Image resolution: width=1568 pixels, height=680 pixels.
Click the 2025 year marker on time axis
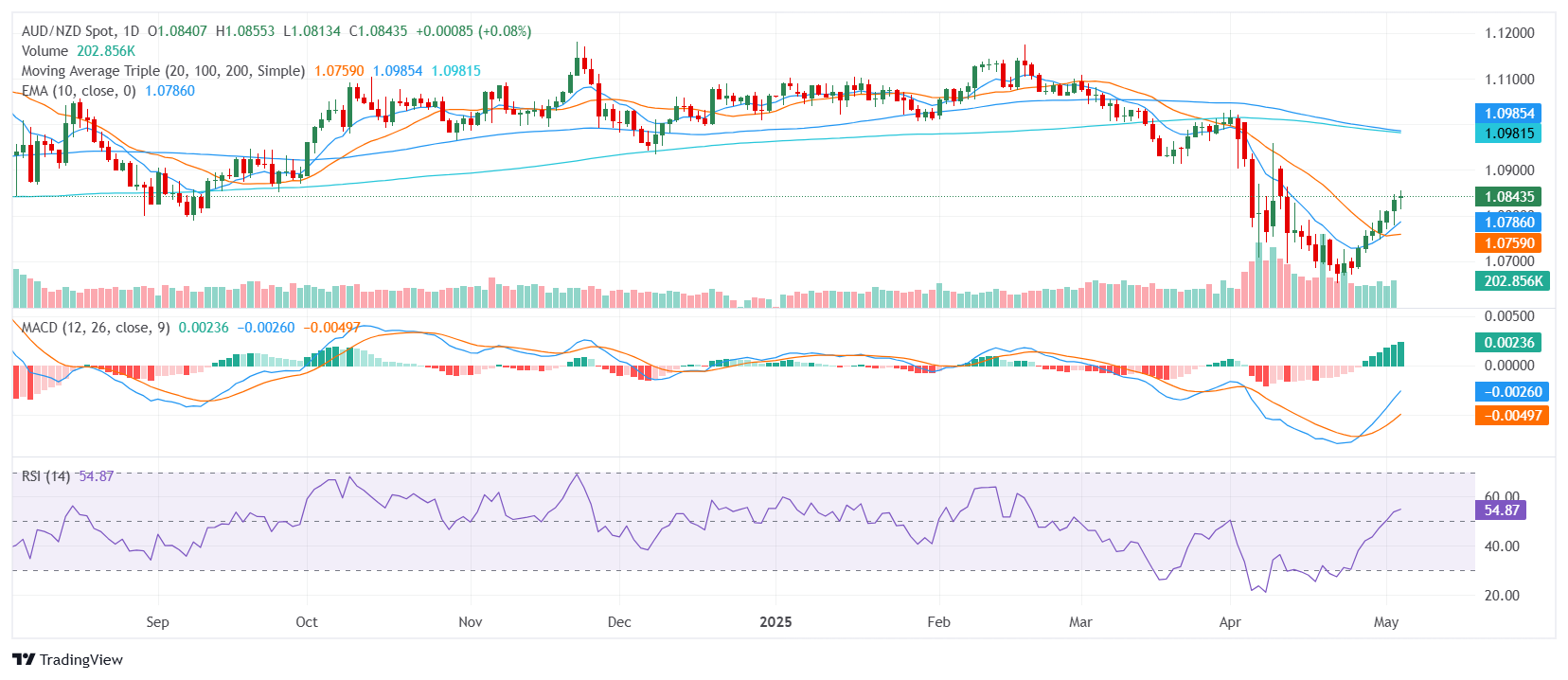pyautogui.click(x=775, y=622)
